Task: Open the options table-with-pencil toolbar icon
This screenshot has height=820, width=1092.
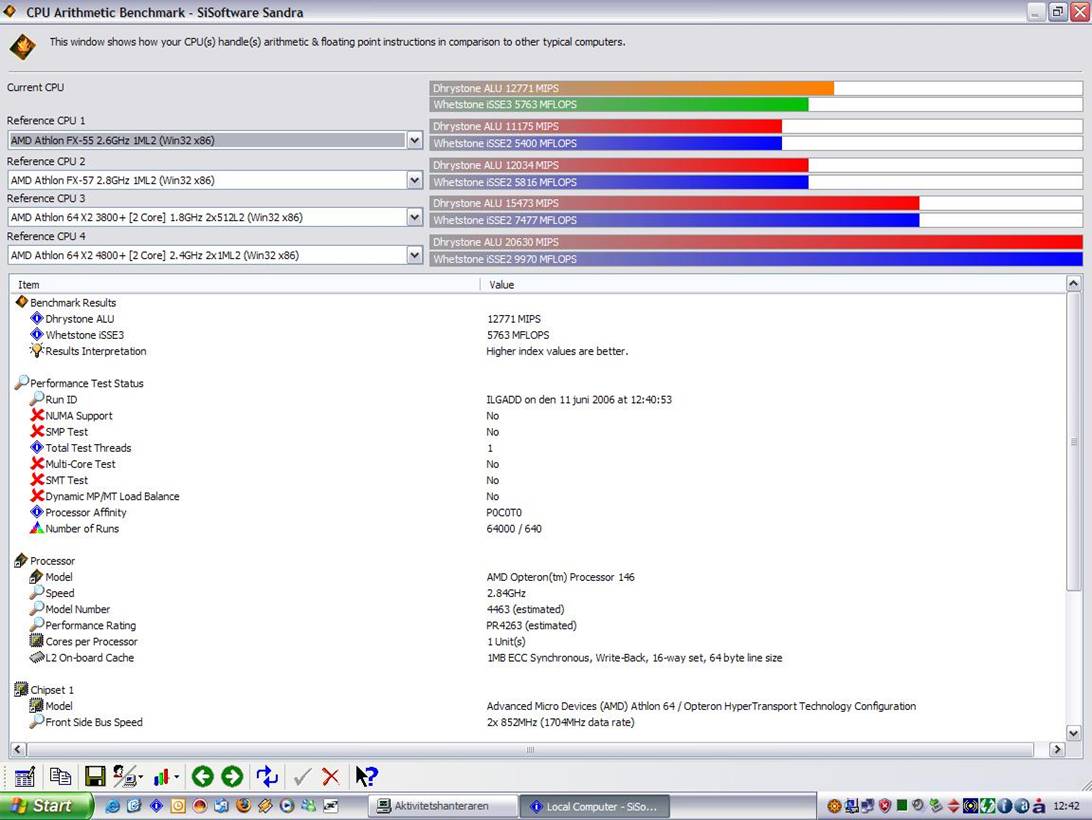Action: pyautogui.click(x=25, y=776)
